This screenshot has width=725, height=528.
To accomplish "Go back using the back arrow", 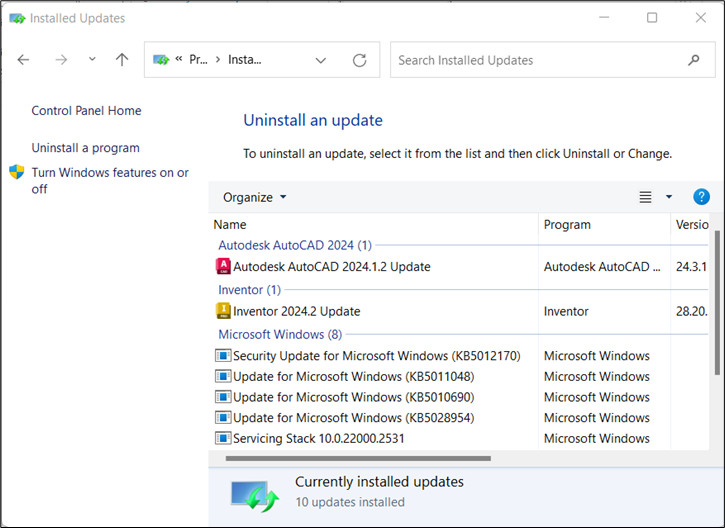I will click(23, 60).
